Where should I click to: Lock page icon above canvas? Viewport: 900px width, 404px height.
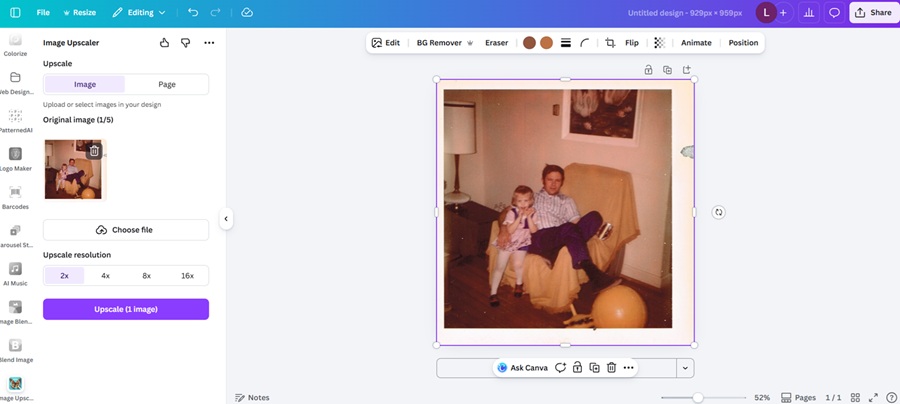click(x=648, y=70)
